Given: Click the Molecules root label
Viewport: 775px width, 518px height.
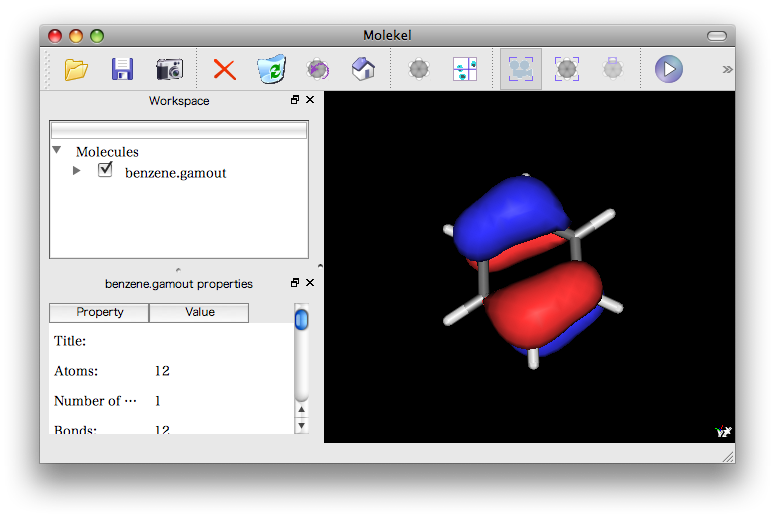Looking at the screenshot, I should click(107, 152).
